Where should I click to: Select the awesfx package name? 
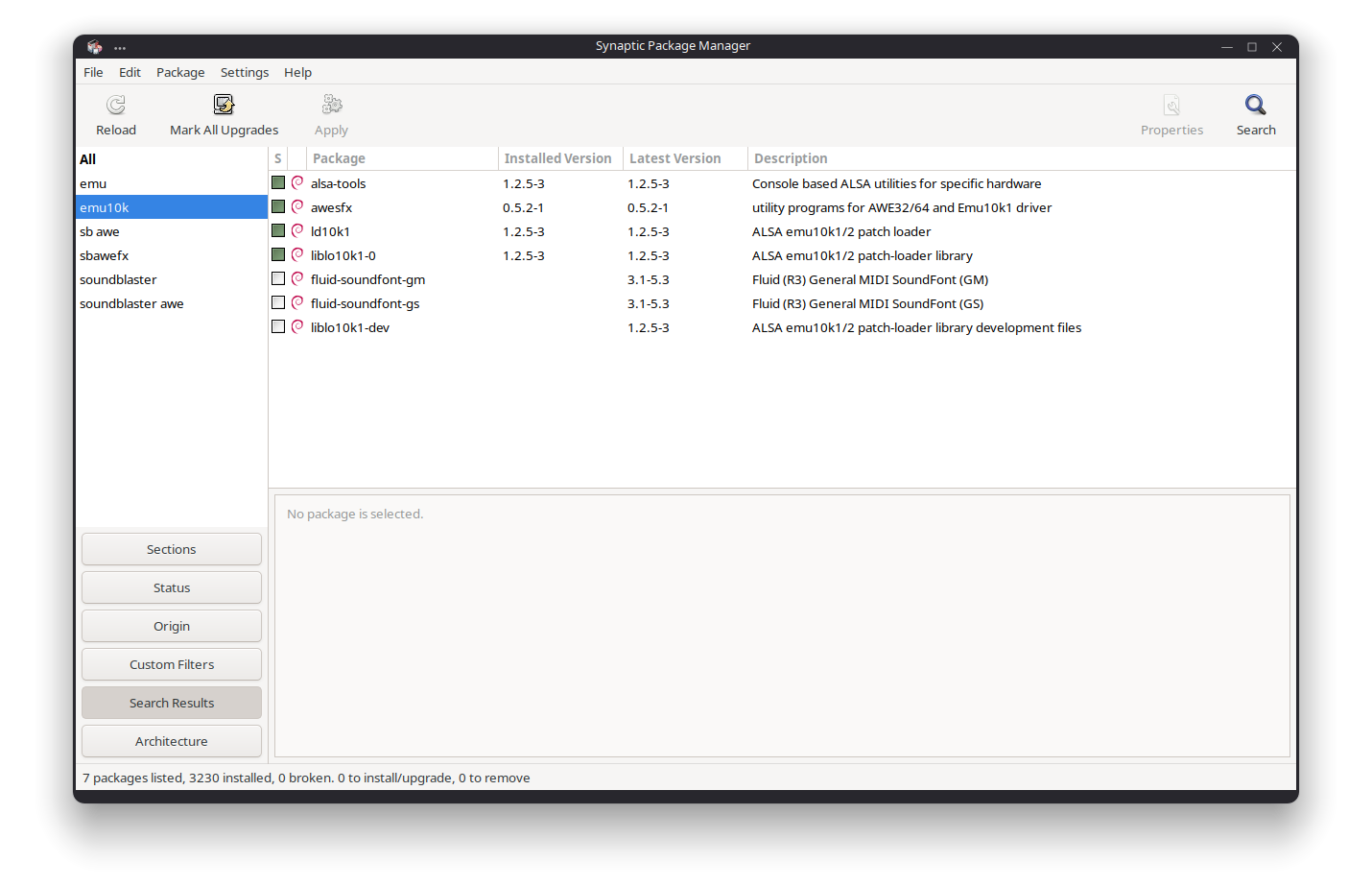(x=331, y=207)
